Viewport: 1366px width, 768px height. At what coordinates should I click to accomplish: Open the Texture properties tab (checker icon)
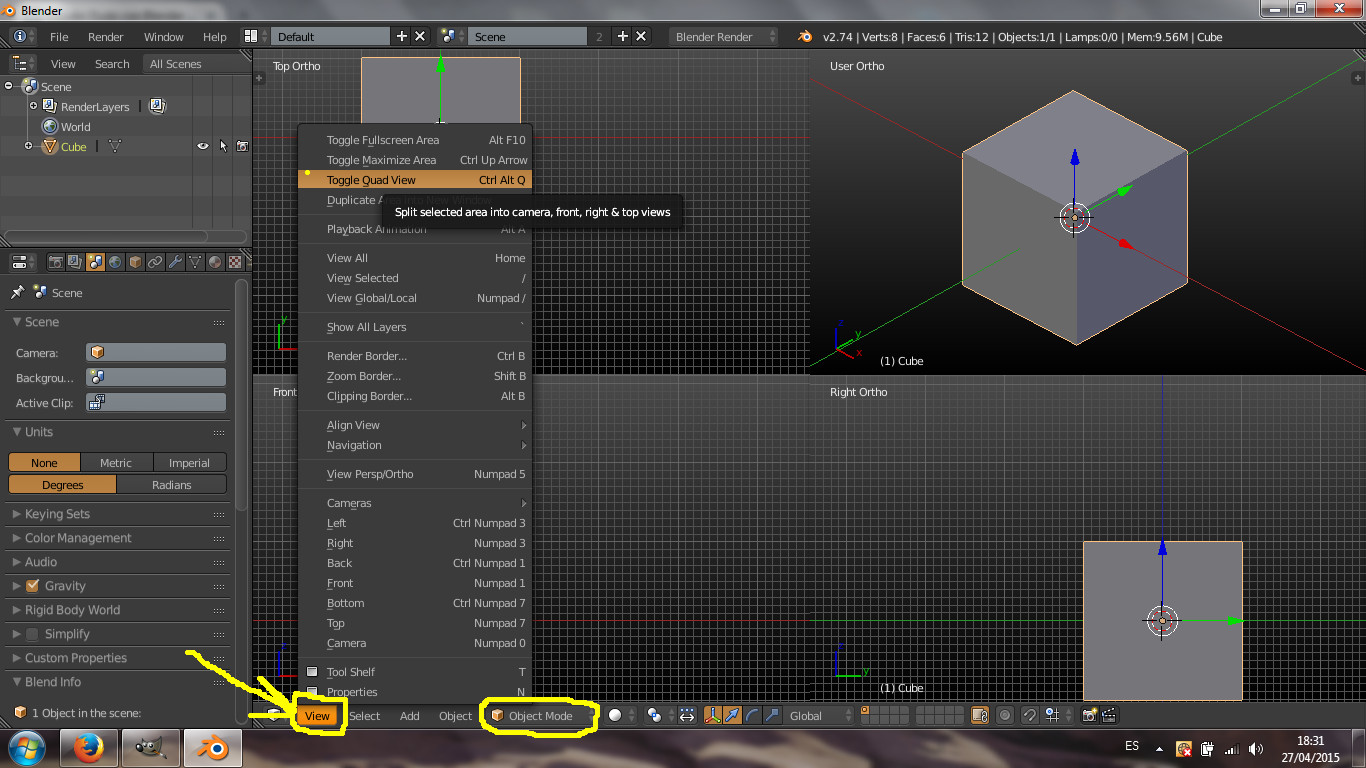tap(235, 262)
